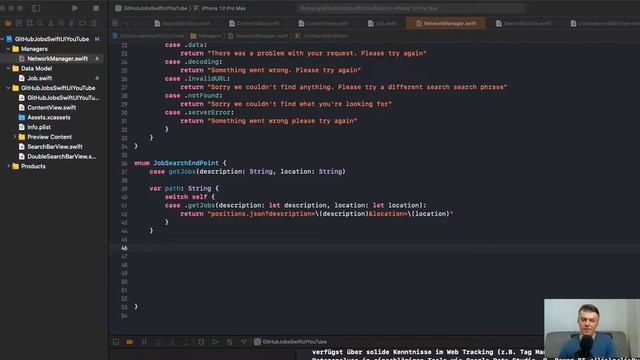Collapse the GitHubJobsSwiftUIYouTube group folder
The height and width of the screenshot is (360, 640).
point(8,88)
